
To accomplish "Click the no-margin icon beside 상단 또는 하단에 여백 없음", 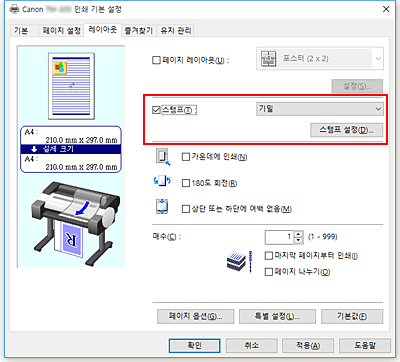I will point(162,207).
